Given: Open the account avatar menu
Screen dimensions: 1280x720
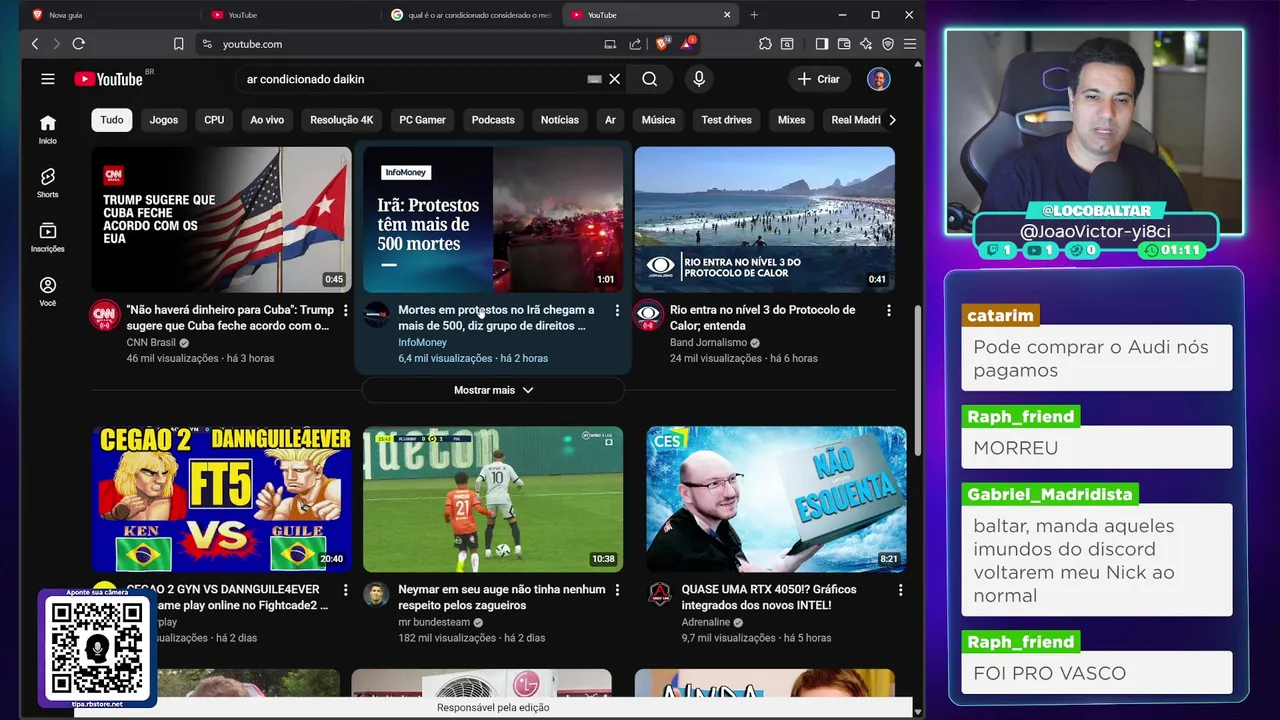Looking at the screenshot, I should [878, 79].
